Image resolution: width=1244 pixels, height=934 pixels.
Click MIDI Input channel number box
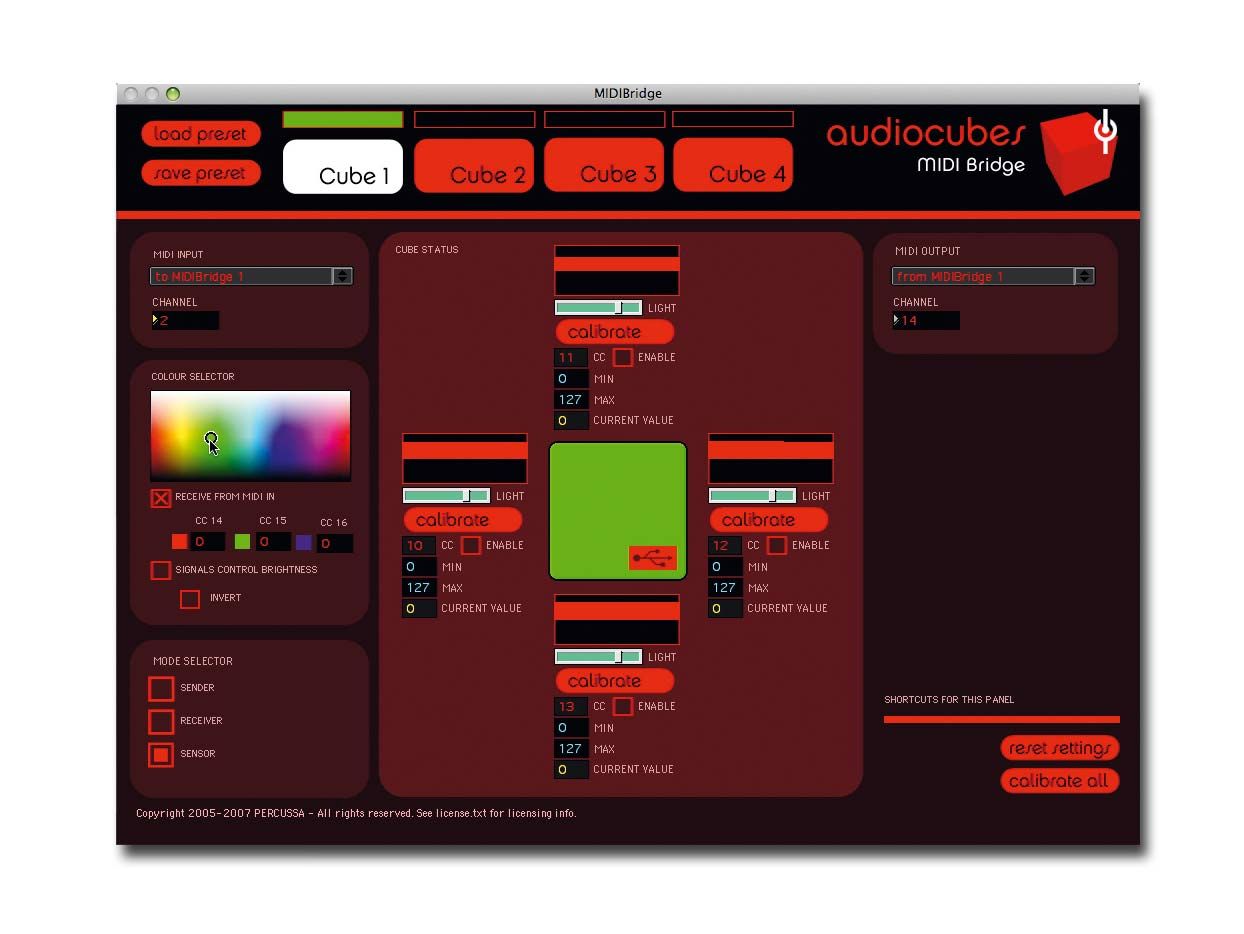(x=185, y=321)
